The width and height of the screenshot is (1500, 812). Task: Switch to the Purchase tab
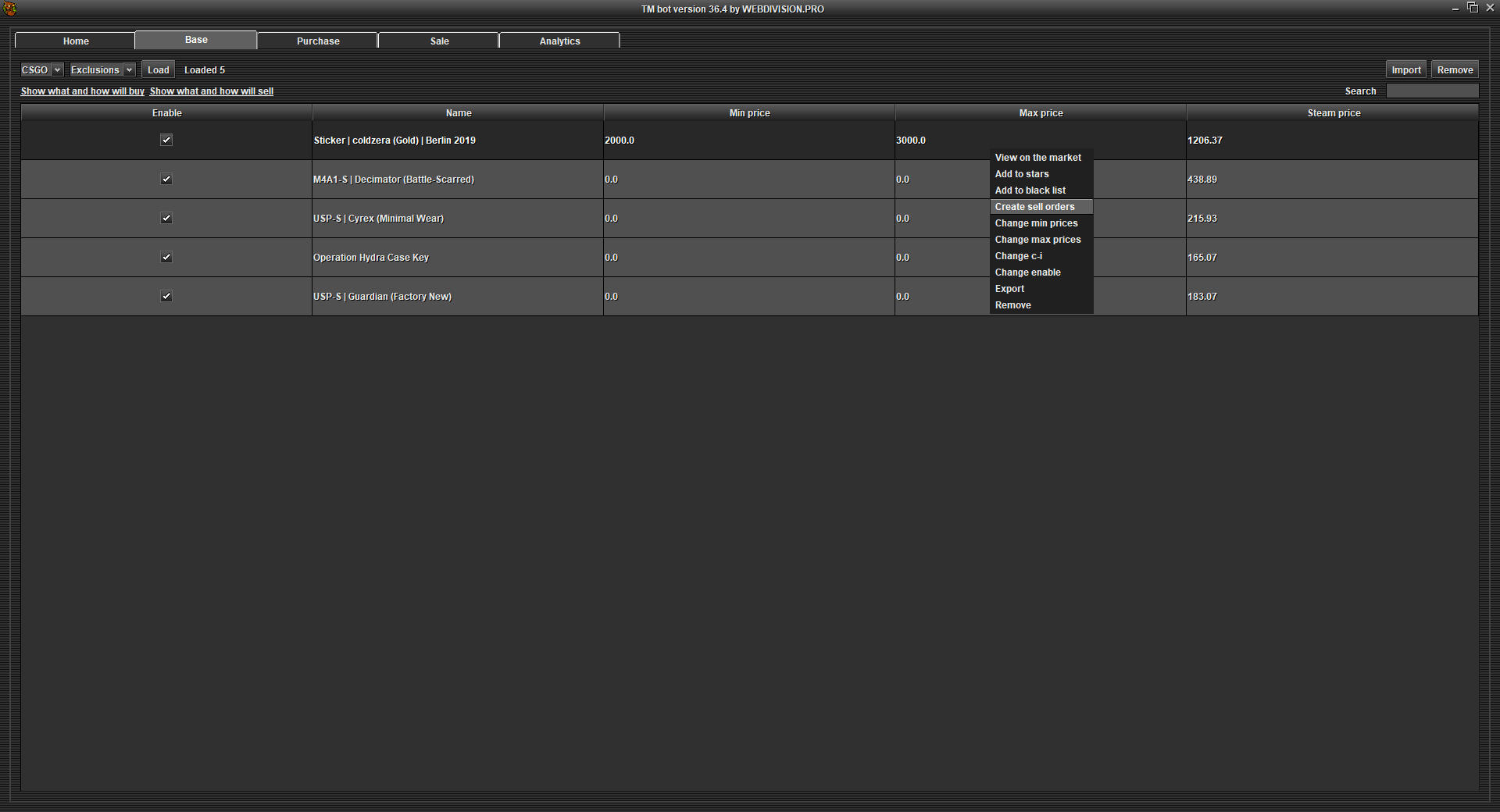pyautogui.click(x=318, y=41)
